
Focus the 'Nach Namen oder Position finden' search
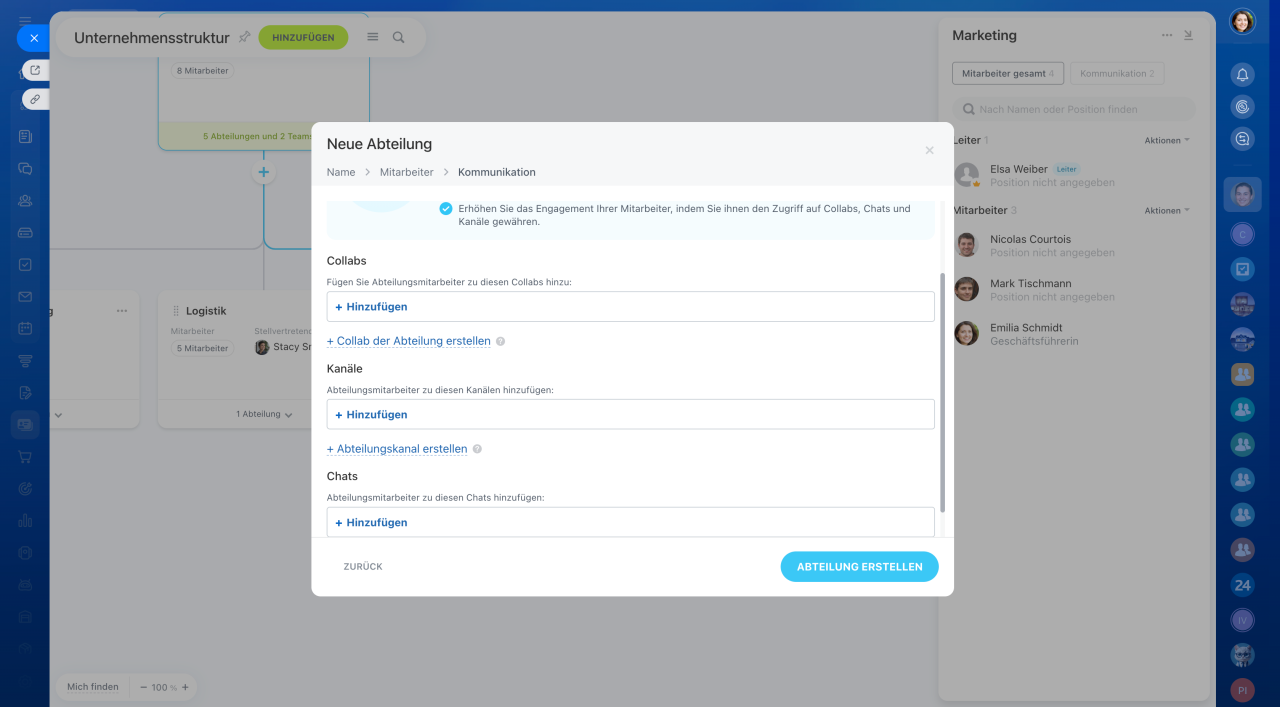(x=1074, y=109)
